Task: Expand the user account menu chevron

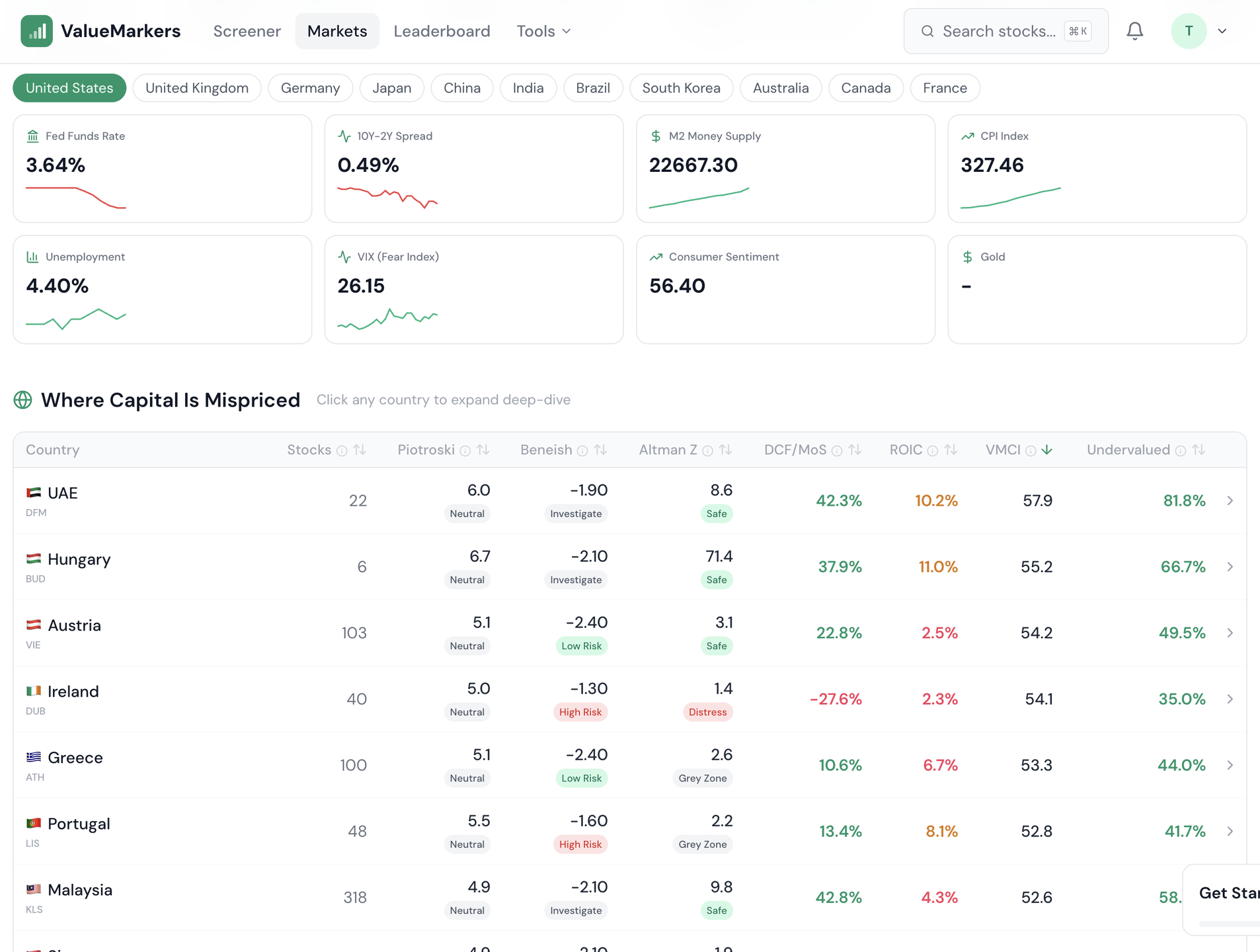Action: coord(1222,31)
